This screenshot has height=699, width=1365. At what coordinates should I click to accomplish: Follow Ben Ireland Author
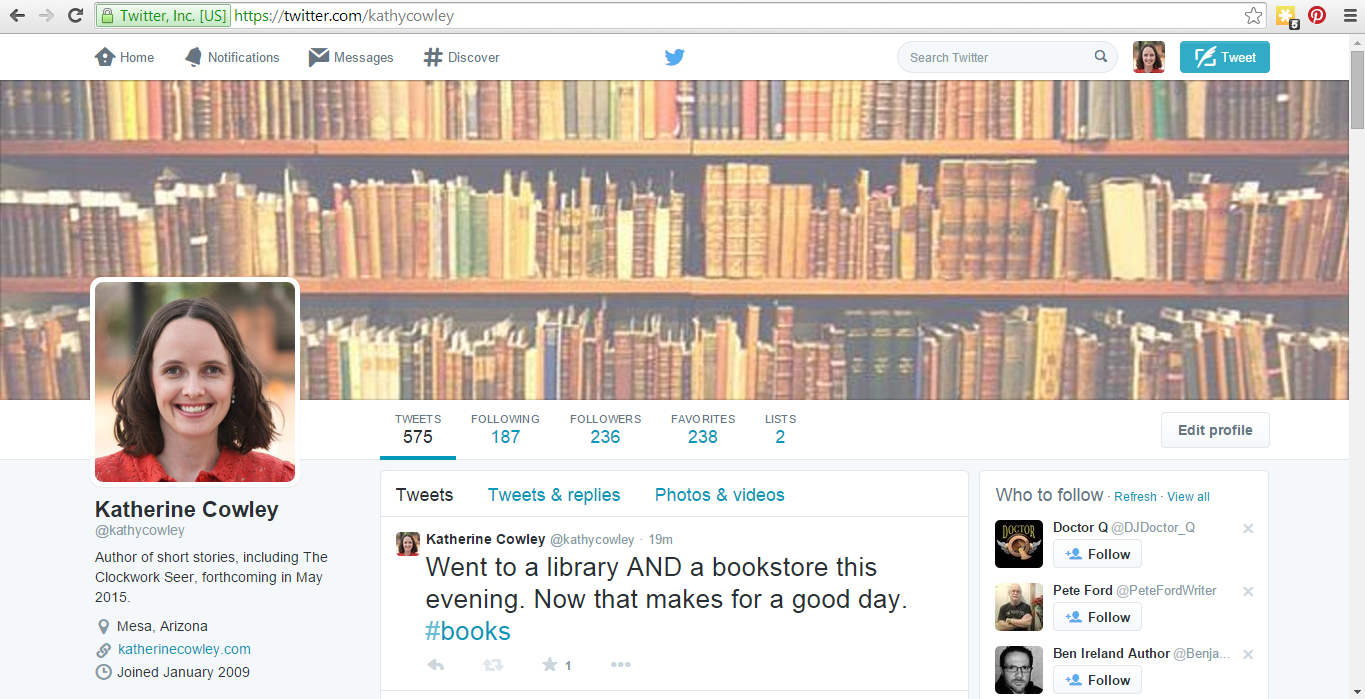[x=1097, y=680]
